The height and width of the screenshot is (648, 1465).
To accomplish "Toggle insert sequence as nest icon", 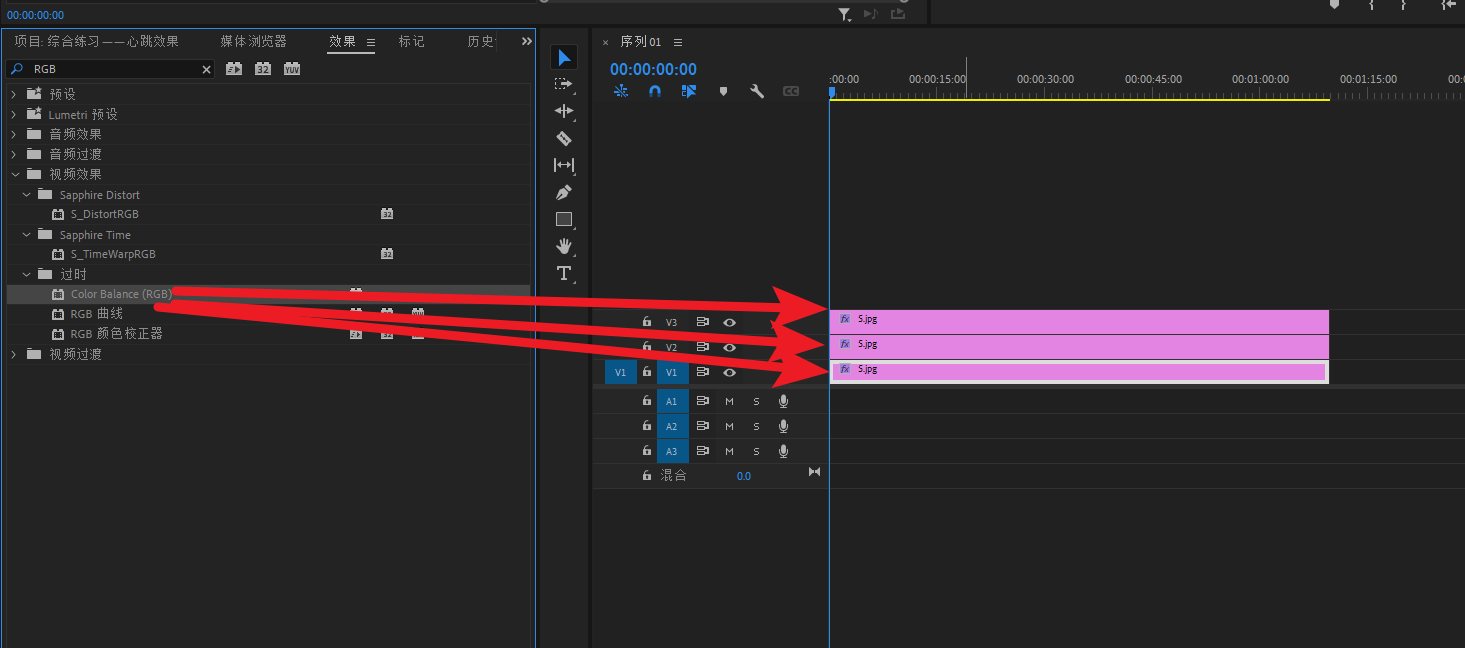I will tap(621, 91).
